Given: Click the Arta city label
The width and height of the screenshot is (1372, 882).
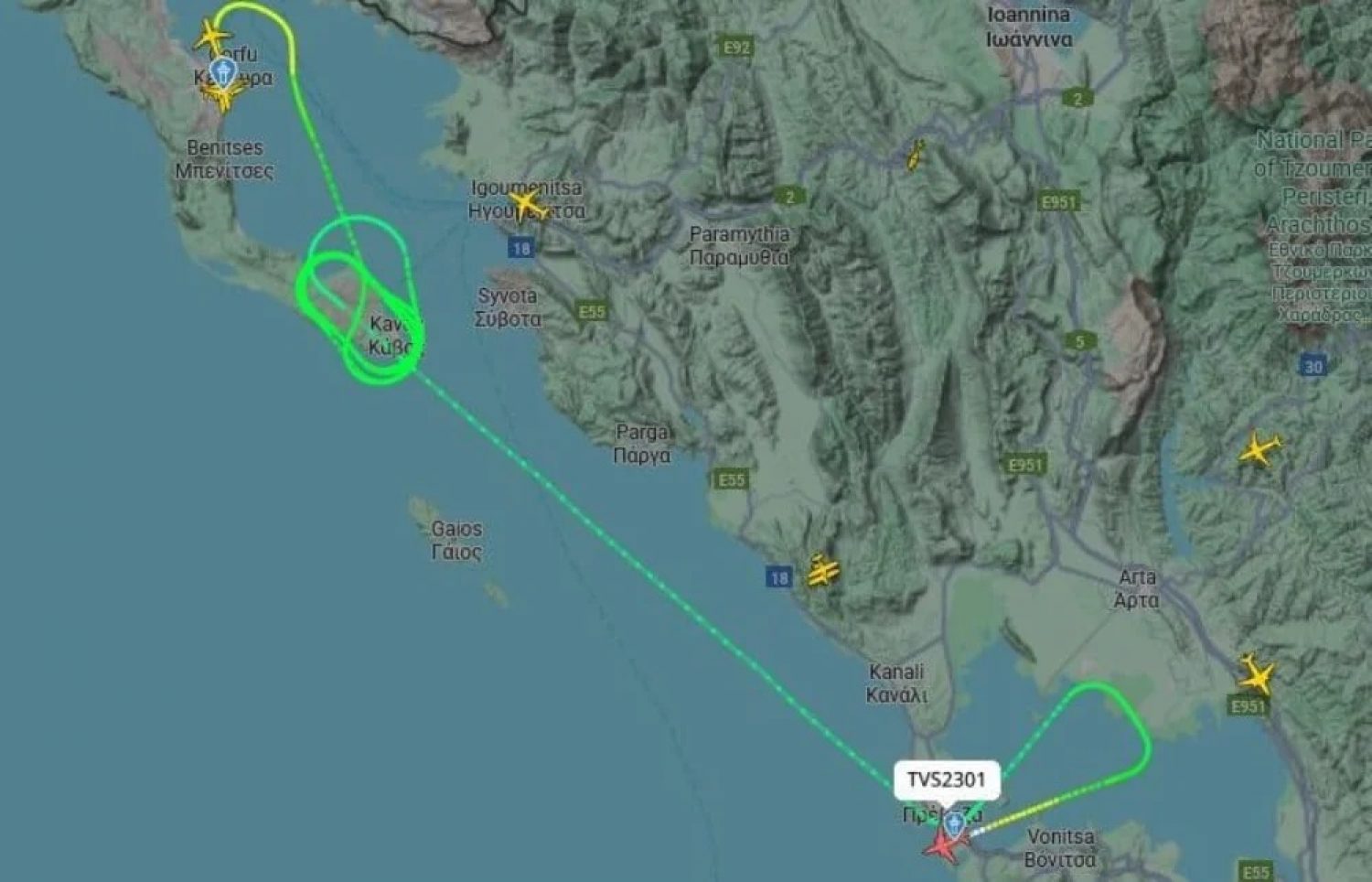Looking at the screenshot, I should [x=1137, y=588].
